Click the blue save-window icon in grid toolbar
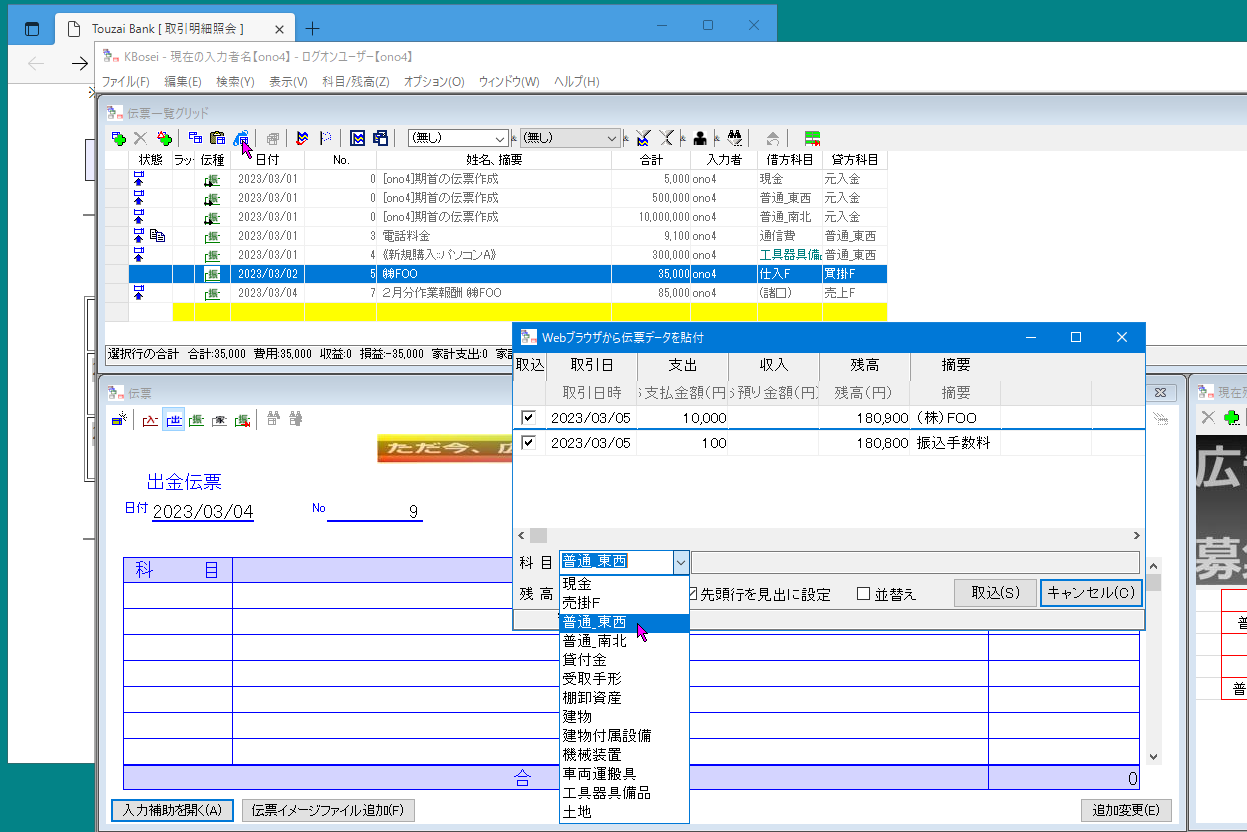The height and width of the screenshot is (832, 1247). [380, 138]
